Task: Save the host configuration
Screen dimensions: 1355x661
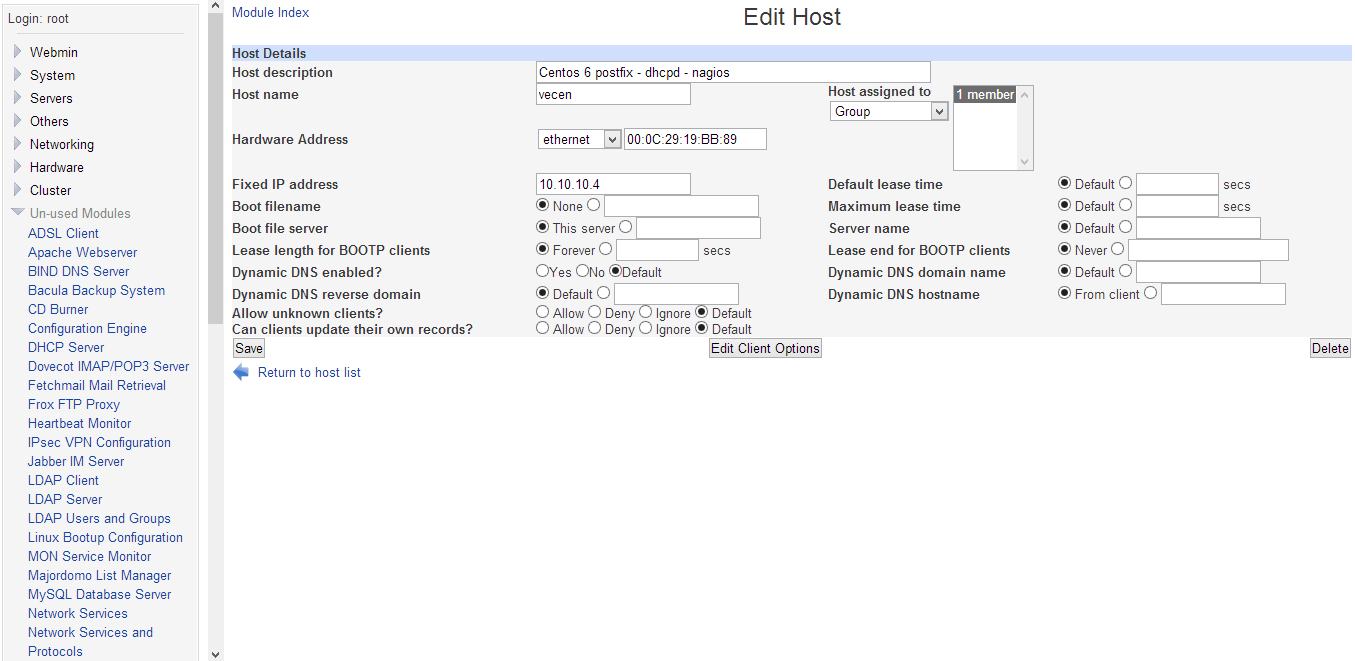Action: [248, 347]
